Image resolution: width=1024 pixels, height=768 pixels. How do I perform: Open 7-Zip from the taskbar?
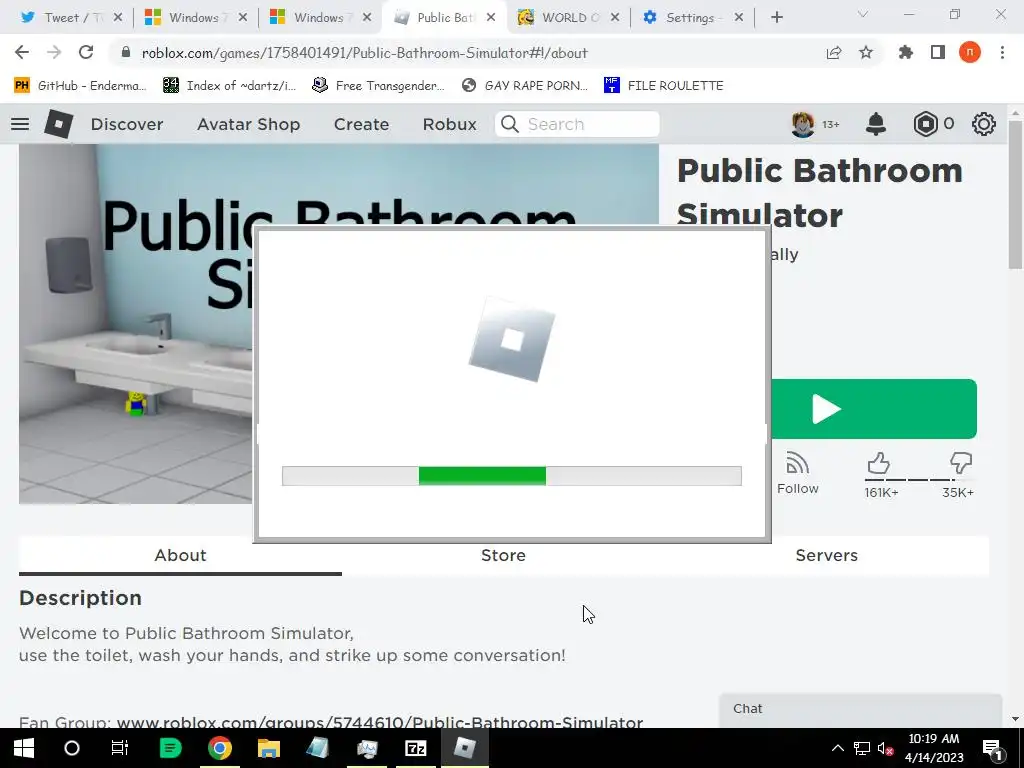pyautogui.click(x=415, y=748)
